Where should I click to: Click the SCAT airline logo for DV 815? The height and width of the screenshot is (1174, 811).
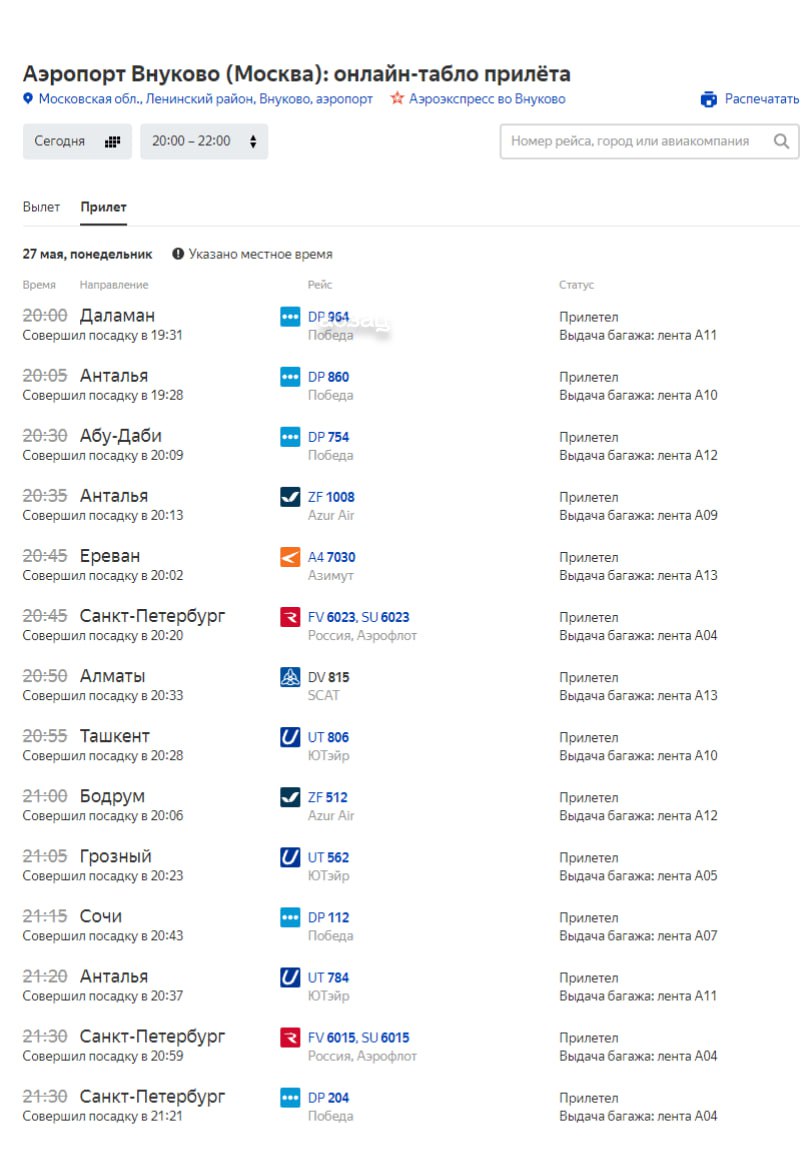click(290, 677)
